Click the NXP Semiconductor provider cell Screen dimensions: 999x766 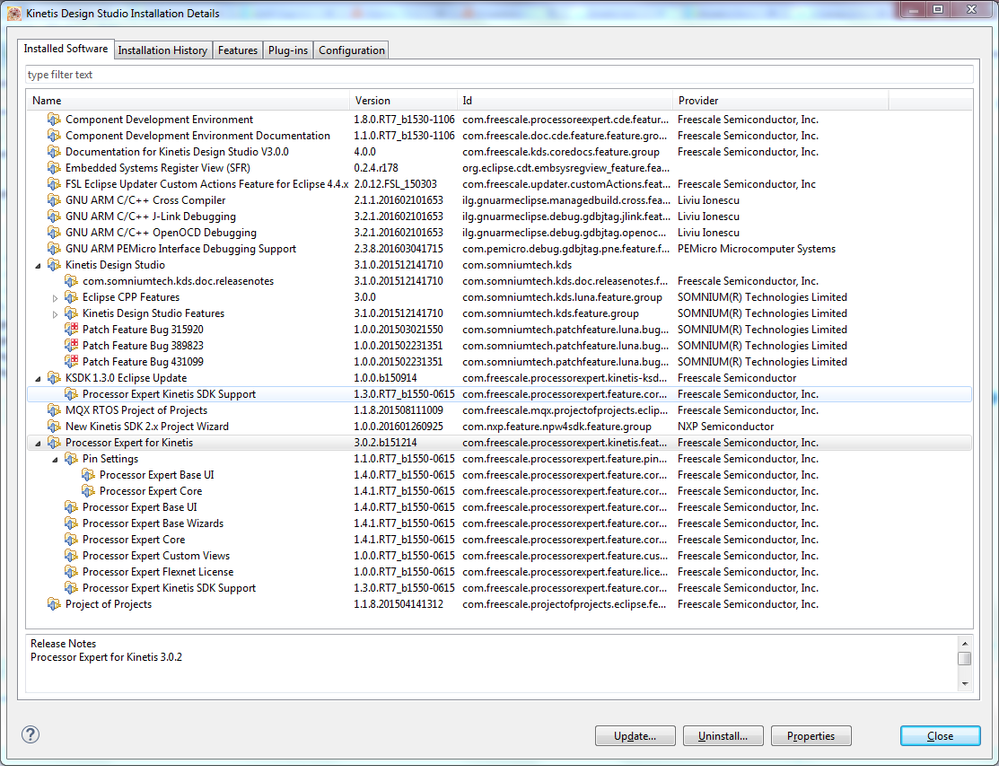coord(726,426)
